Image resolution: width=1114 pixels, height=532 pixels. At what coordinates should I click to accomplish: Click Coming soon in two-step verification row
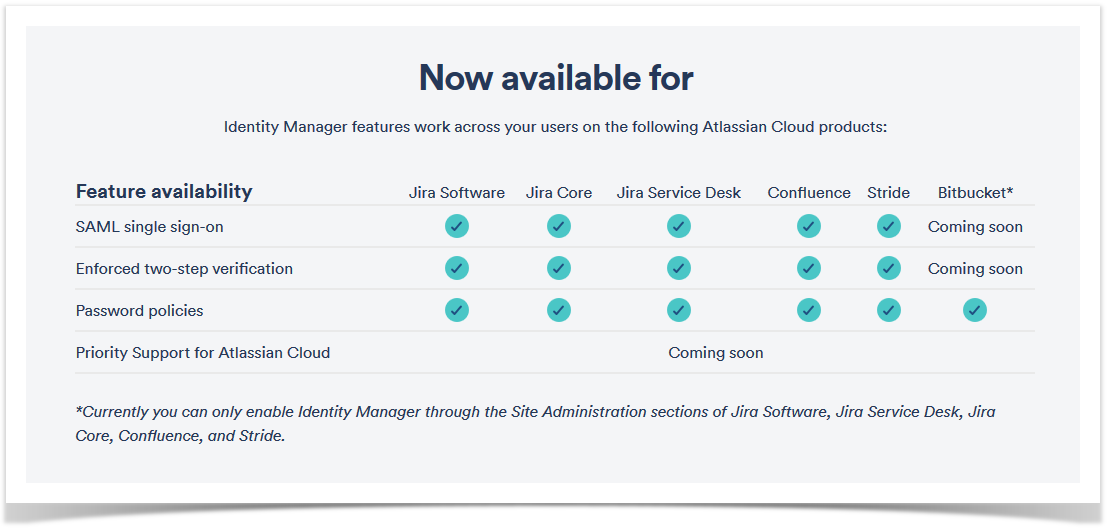tap(975, 269)
